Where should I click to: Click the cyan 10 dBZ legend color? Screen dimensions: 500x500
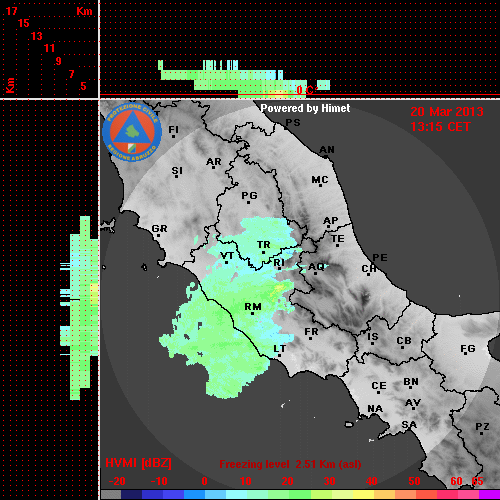[237, 494]
